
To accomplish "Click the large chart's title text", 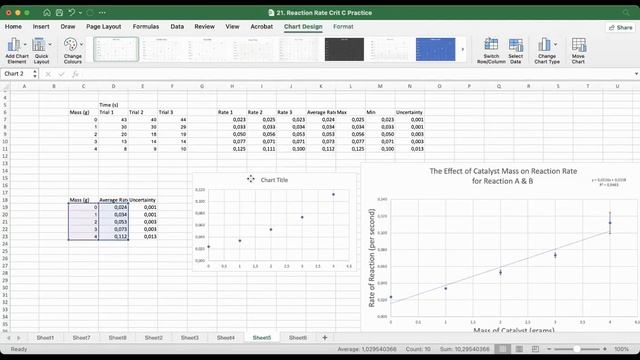I will click(503, 176).
